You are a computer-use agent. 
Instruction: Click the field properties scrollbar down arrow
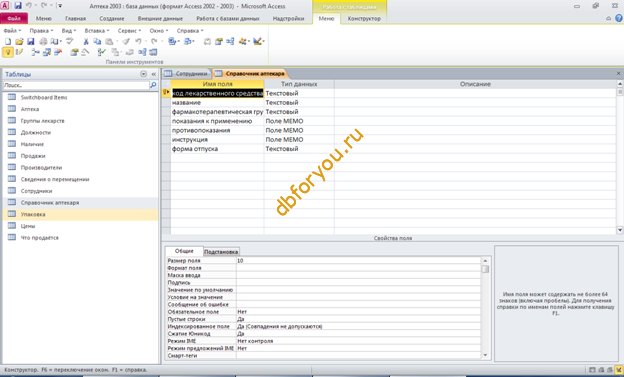(485, 355)
